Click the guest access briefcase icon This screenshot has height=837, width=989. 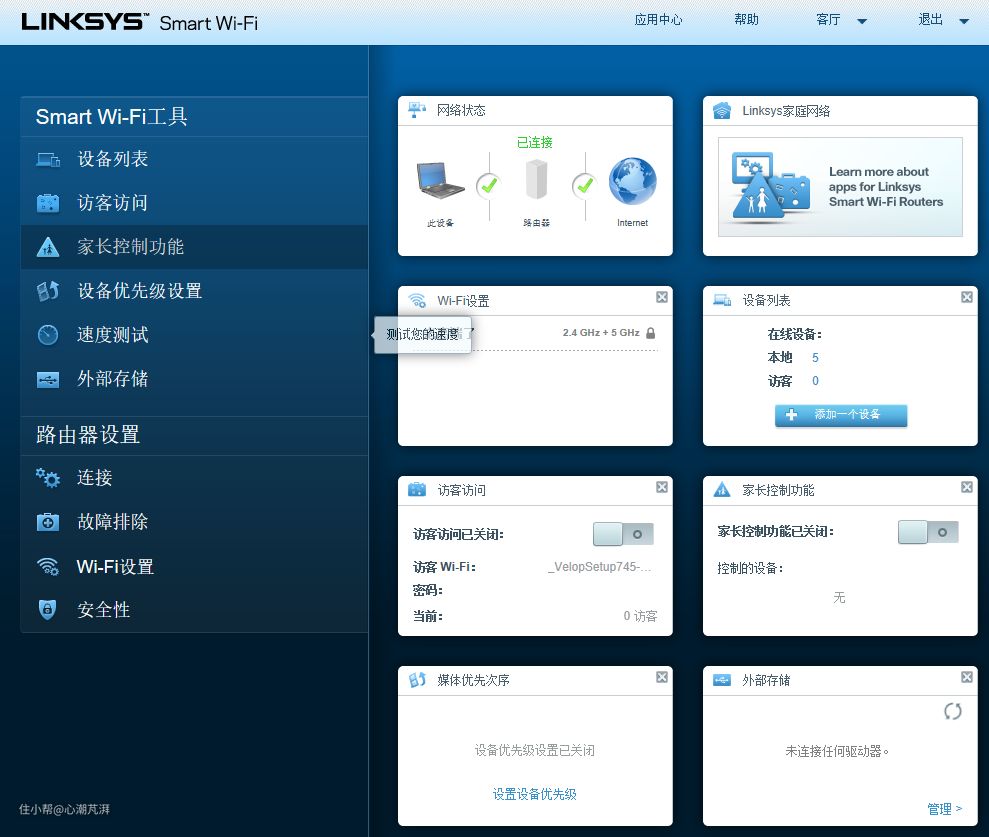pos(48,203)
